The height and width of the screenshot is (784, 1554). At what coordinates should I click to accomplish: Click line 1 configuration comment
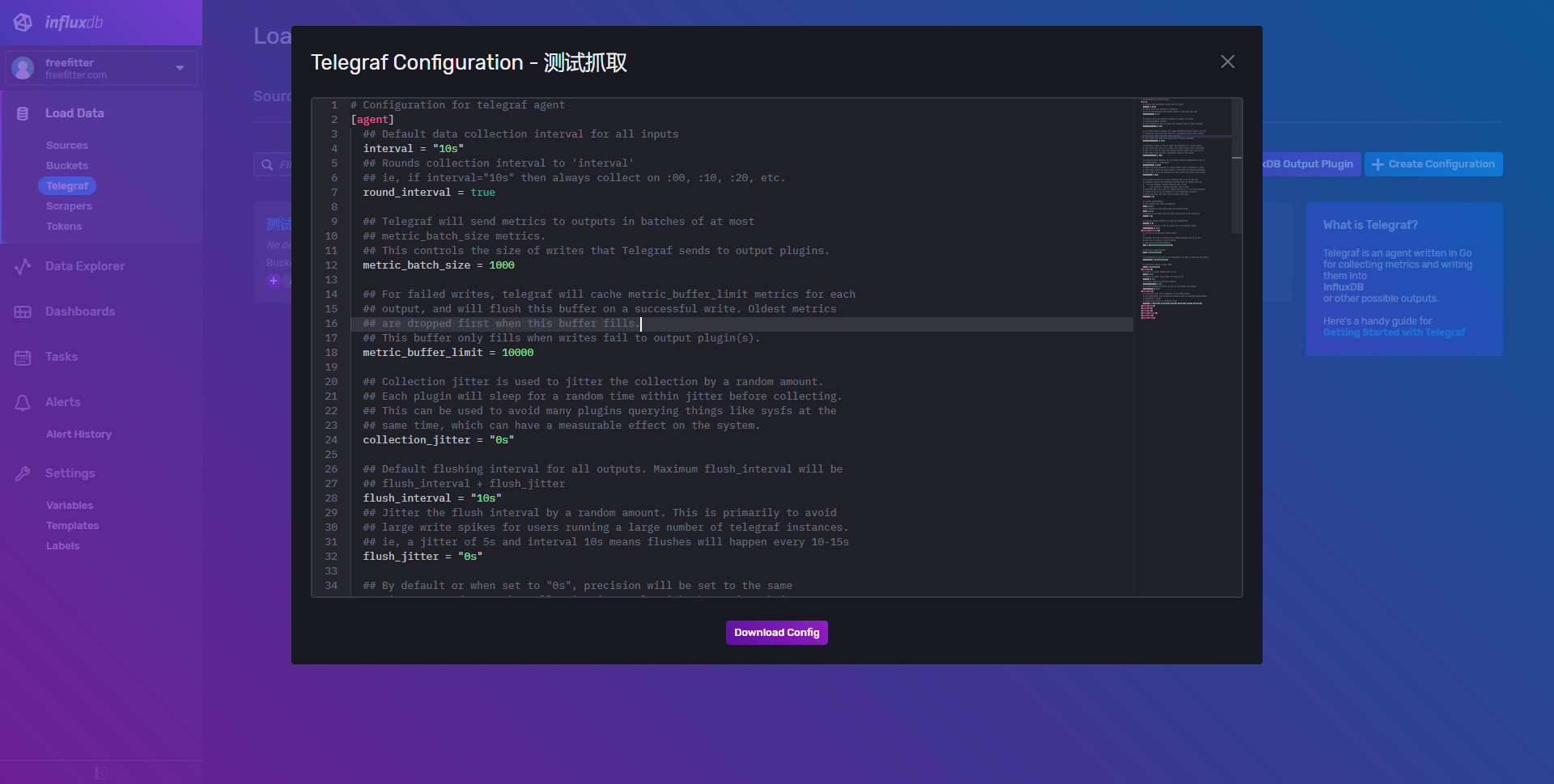458,105
